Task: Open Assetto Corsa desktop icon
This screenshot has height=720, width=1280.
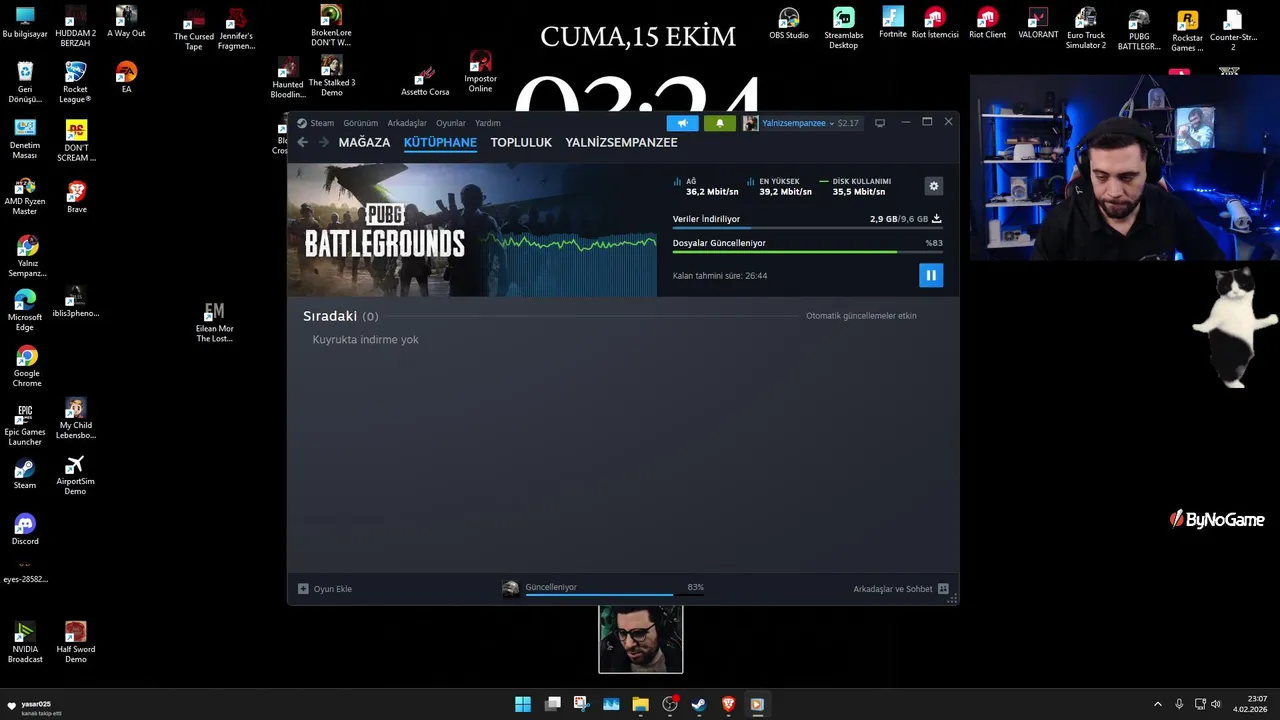Action: click(x=425, y=80)
